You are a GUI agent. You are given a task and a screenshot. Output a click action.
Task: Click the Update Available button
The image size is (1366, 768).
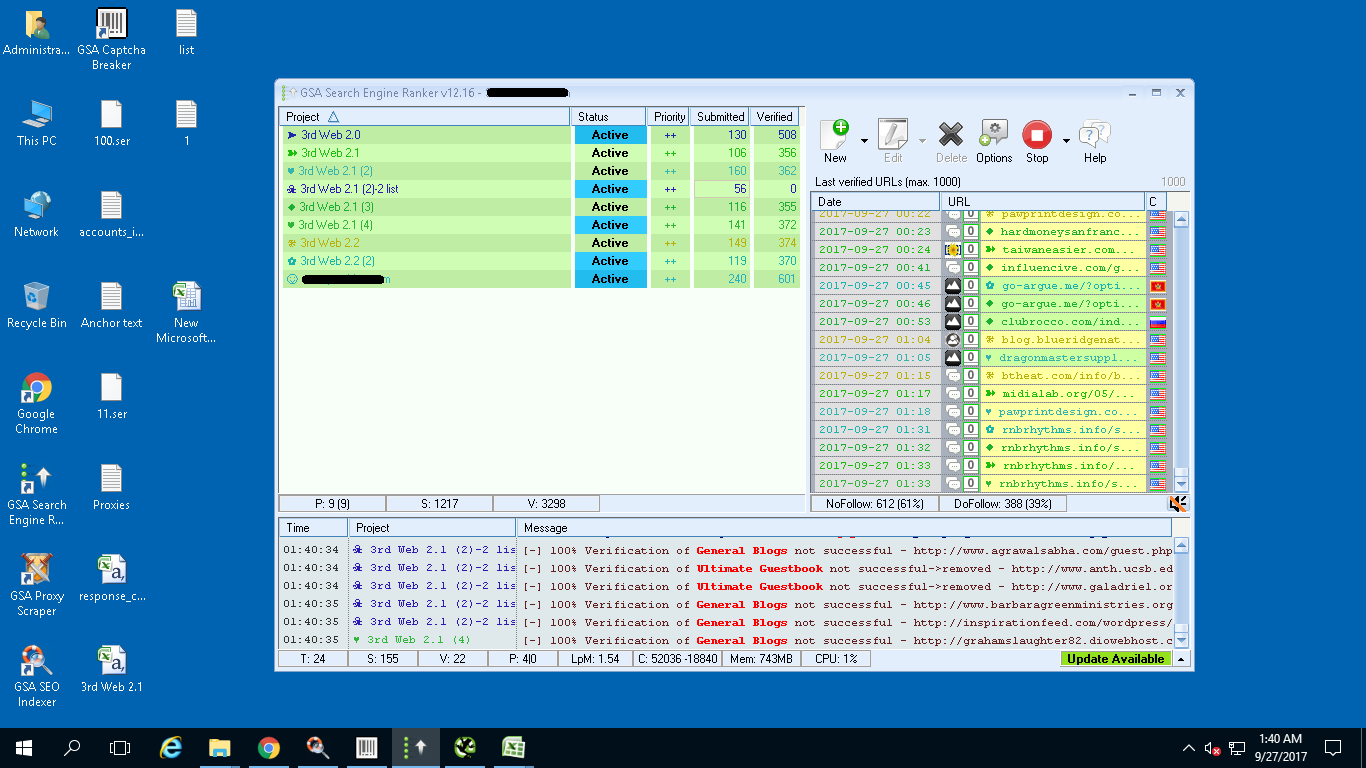pyautogui.click(x=1115, y=659)
